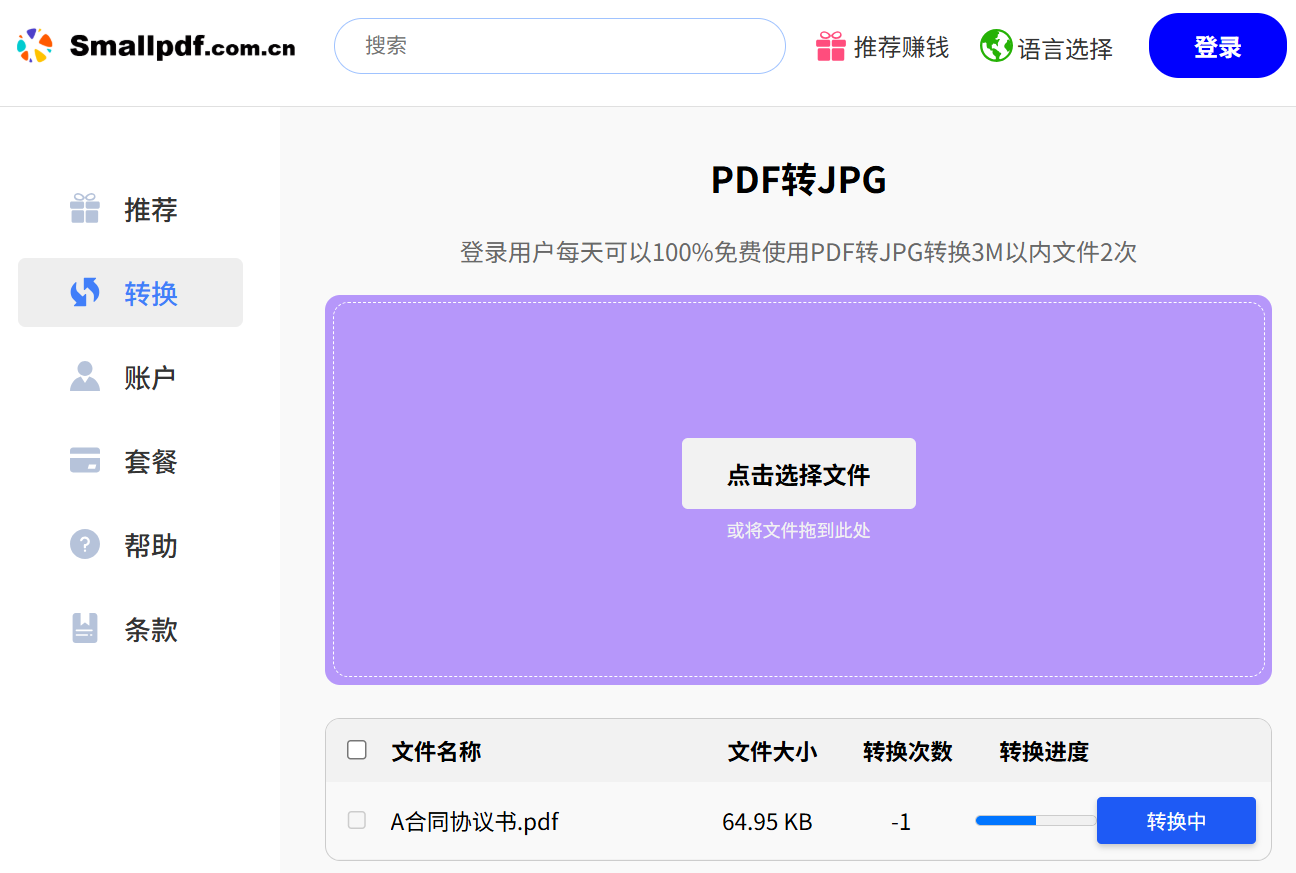Click the conversion progress bar of the file
1296x873 pixels.
[1035, 820]
